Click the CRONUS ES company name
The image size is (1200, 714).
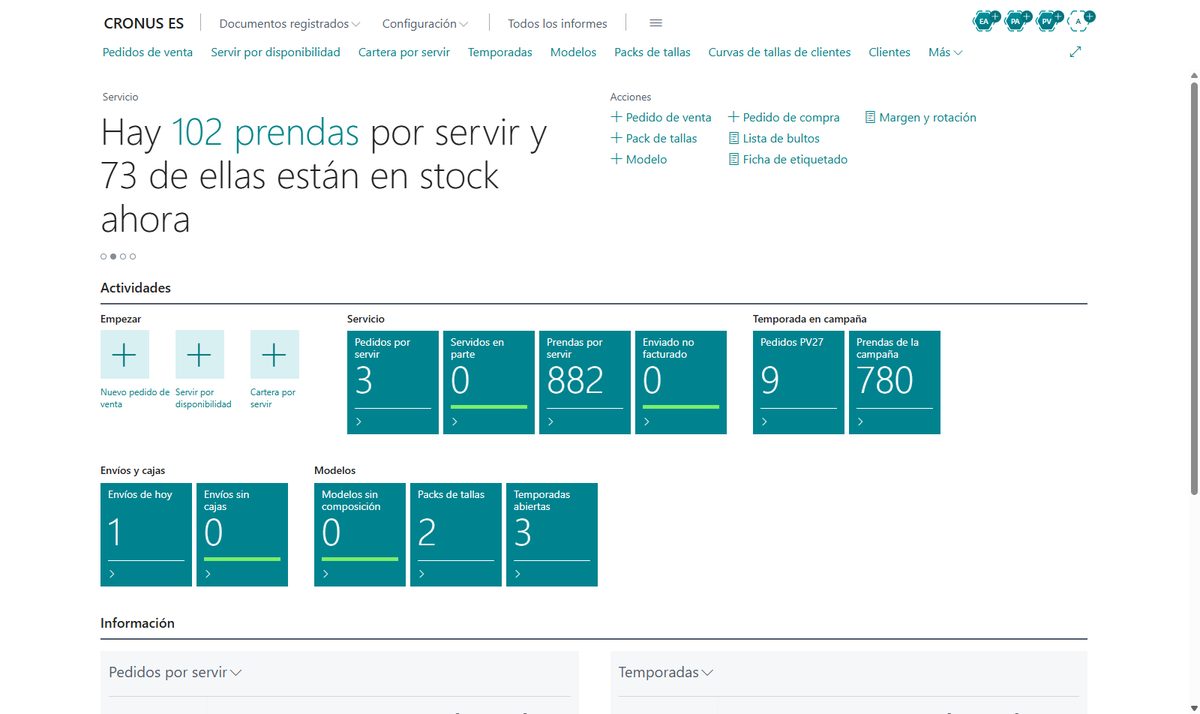[x=144, y=23]
